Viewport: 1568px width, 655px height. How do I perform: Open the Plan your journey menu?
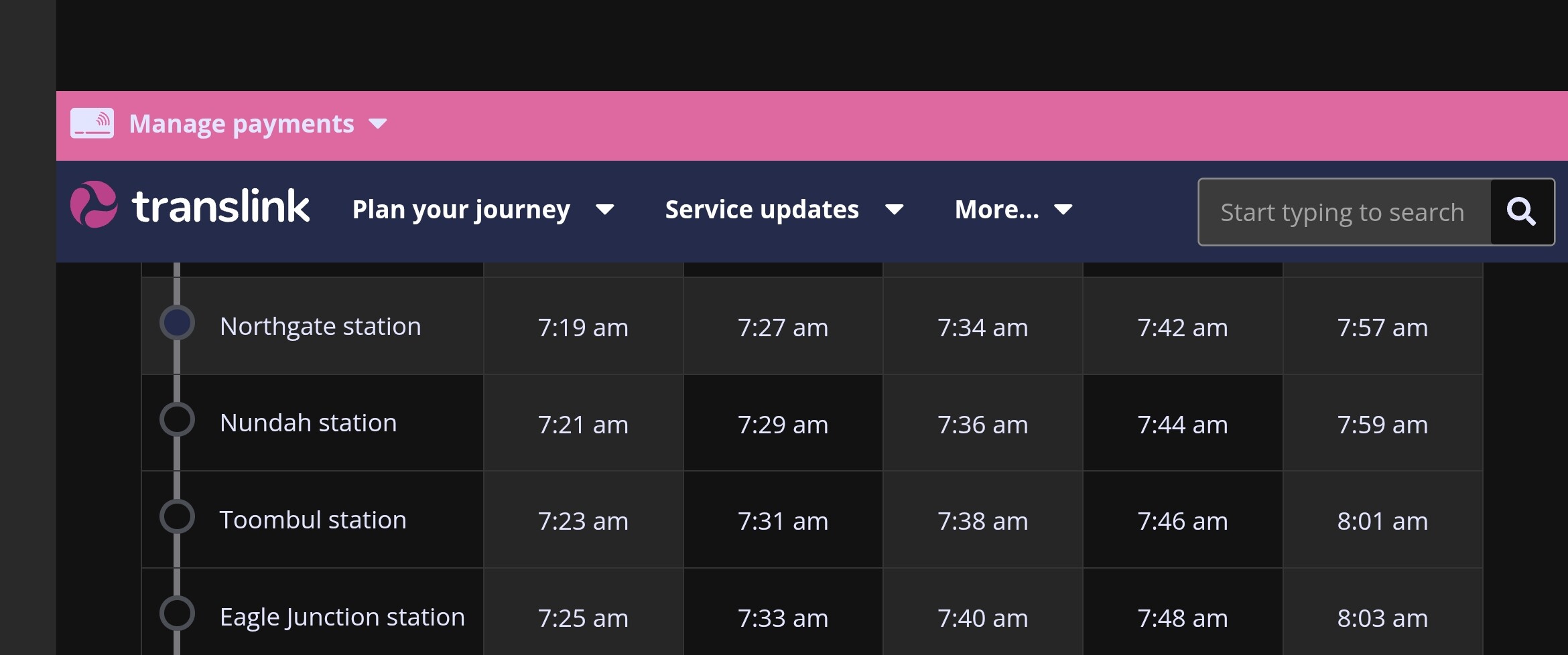click(x=461, y=210)
